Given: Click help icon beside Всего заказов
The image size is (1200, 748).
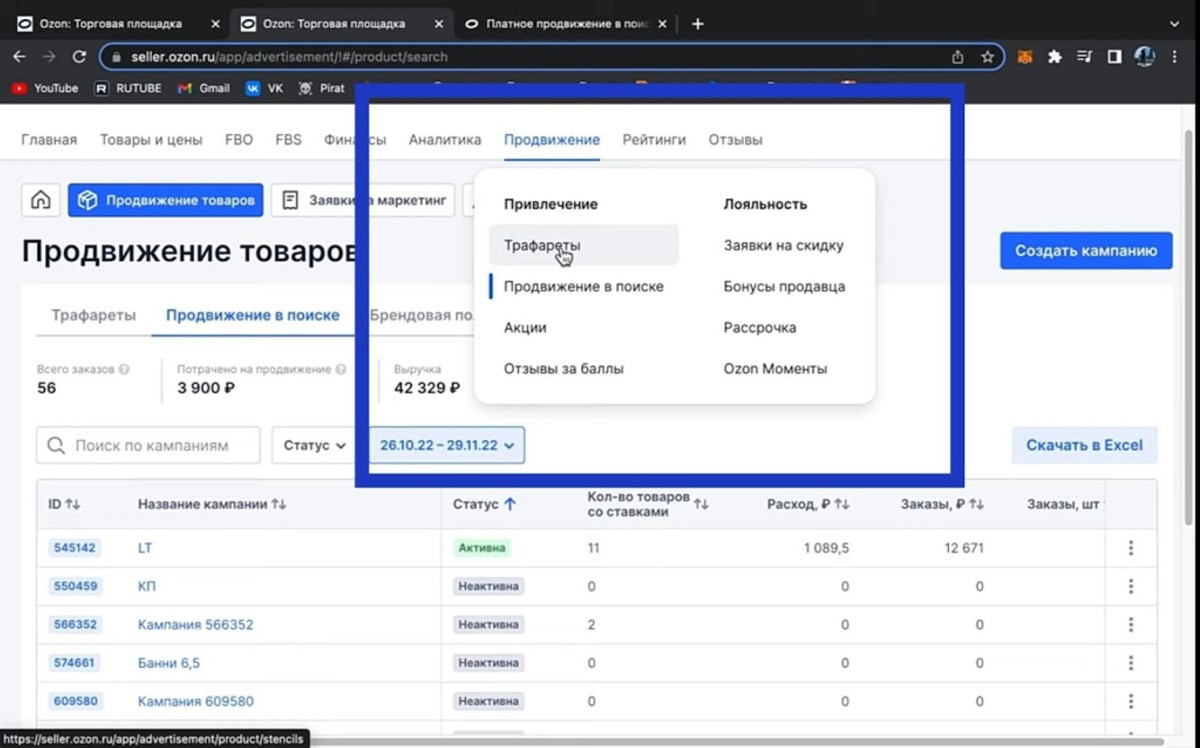Looking at the screenshot, I should (x=124, y=369).
